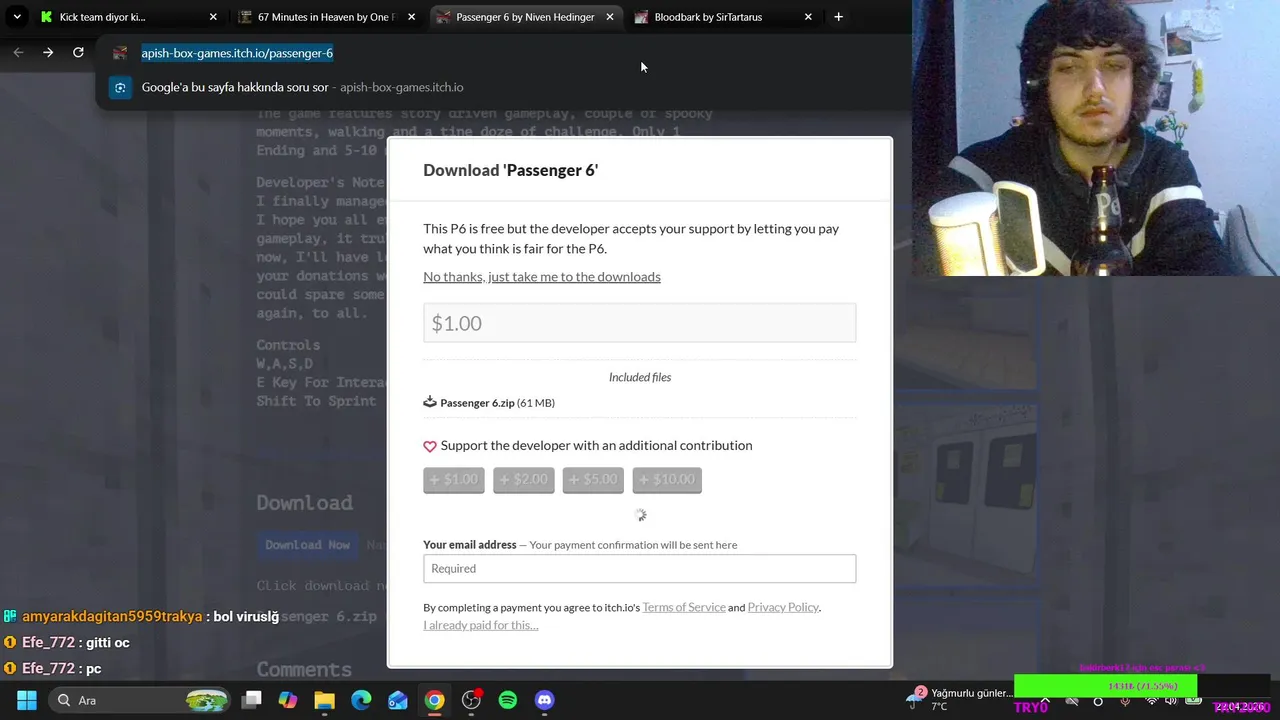1280x720 pixels.
Task: Close the '67 Minutes in Heaven' tab
Action: (x=411, y=17)
